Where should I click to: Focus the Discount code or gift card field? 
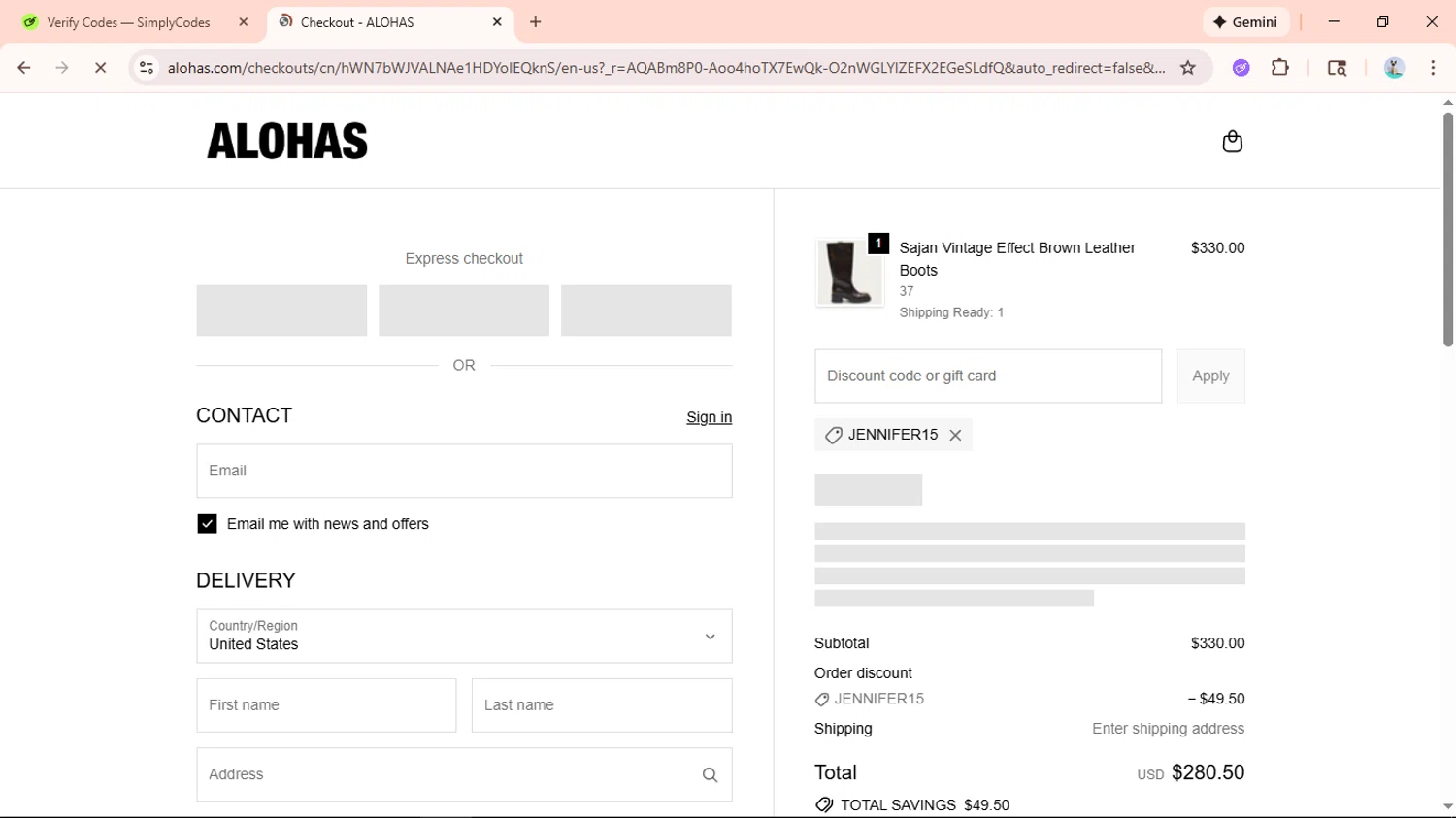pyautogui.click(x=988, y=376)
